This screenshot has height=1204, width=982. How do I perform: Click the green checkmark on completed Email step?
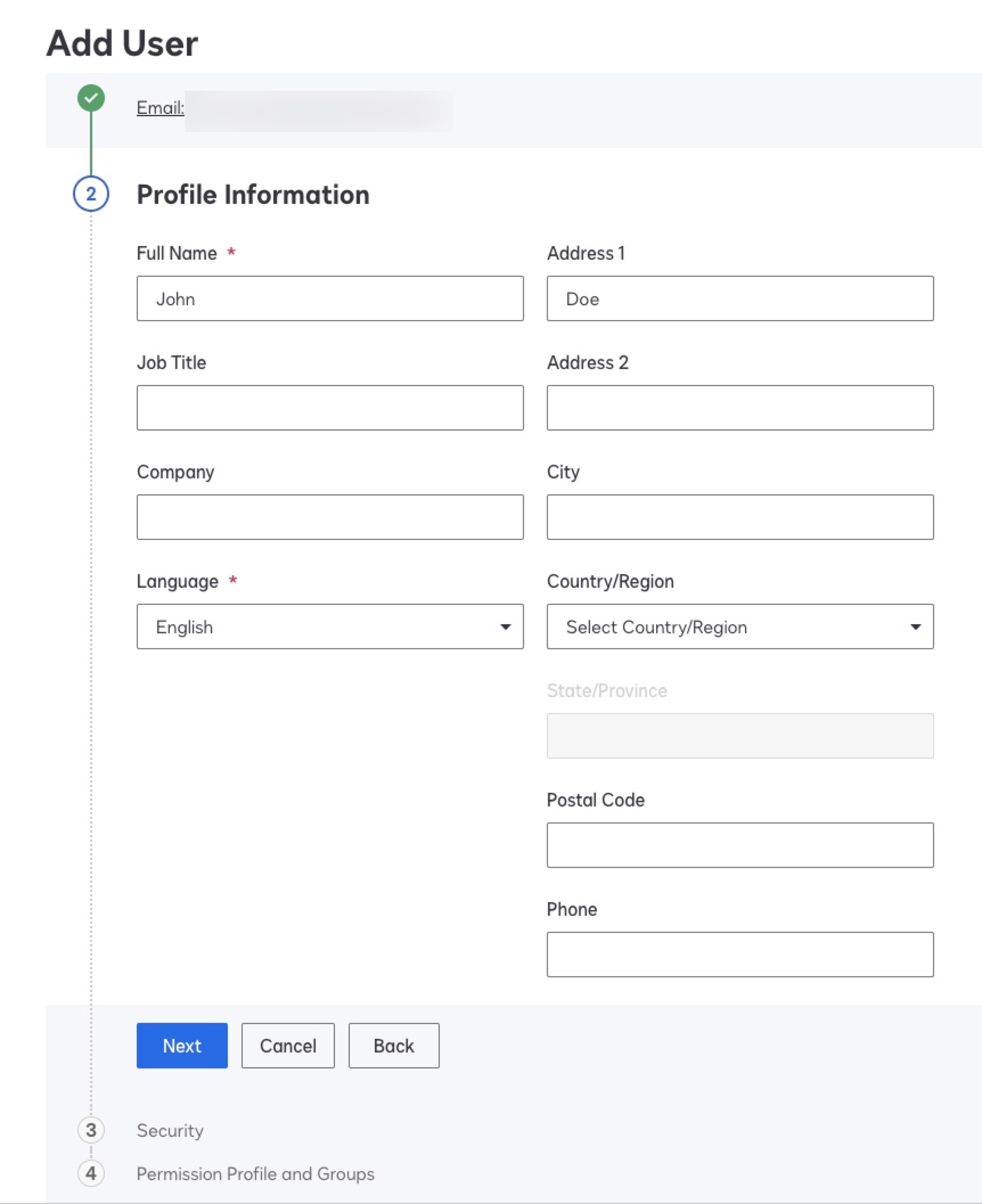[91, 97]
